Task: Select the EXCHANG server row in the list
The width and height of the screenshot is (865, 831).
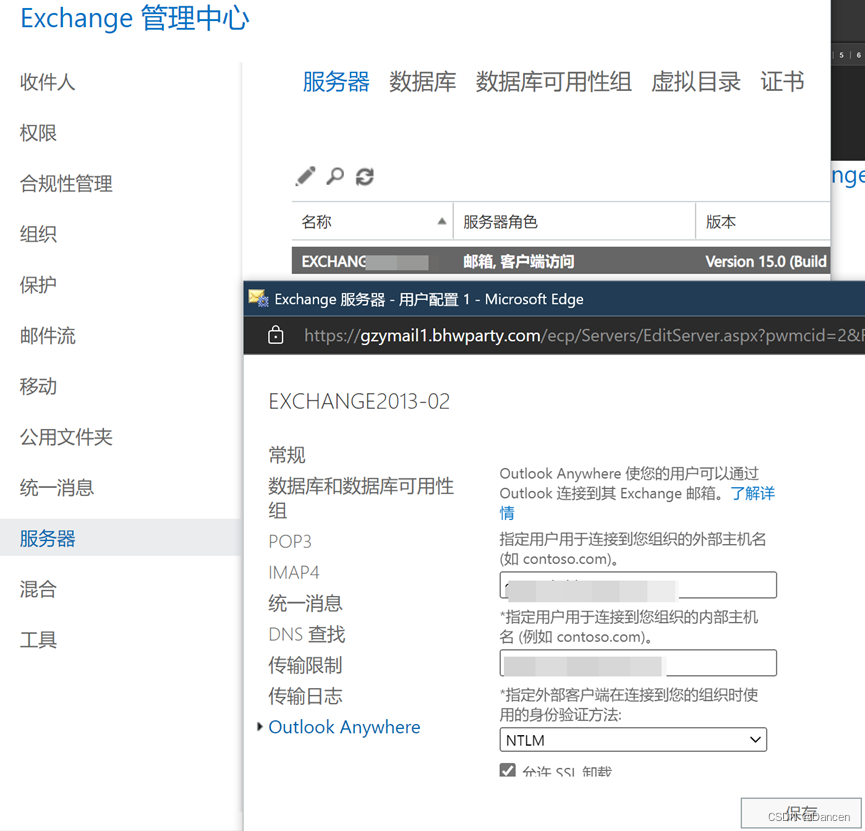Action: 560,261
